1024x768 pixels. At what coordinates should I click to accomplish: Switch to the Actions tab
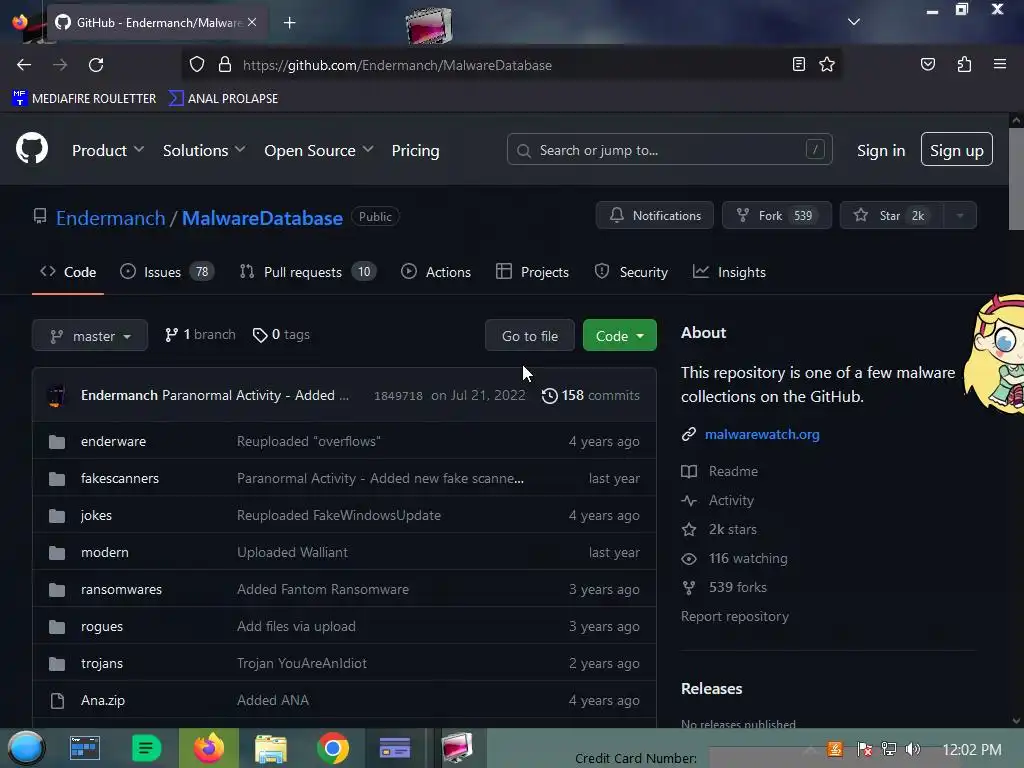pos(436,272)
